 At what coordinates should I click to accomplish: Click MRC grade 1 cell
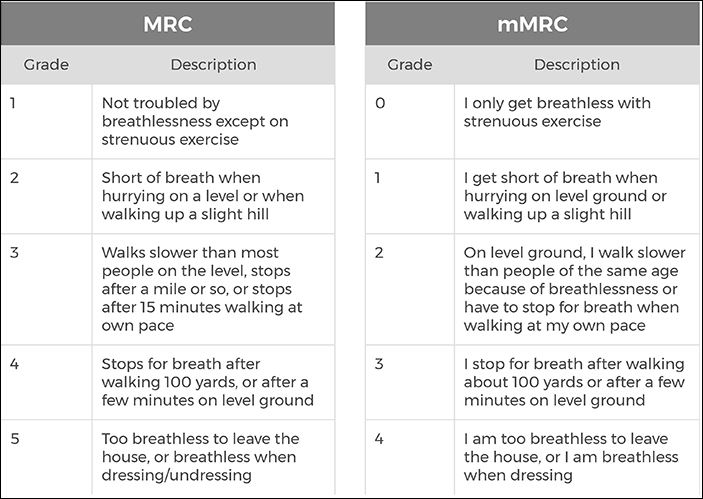tap(15, 103)
